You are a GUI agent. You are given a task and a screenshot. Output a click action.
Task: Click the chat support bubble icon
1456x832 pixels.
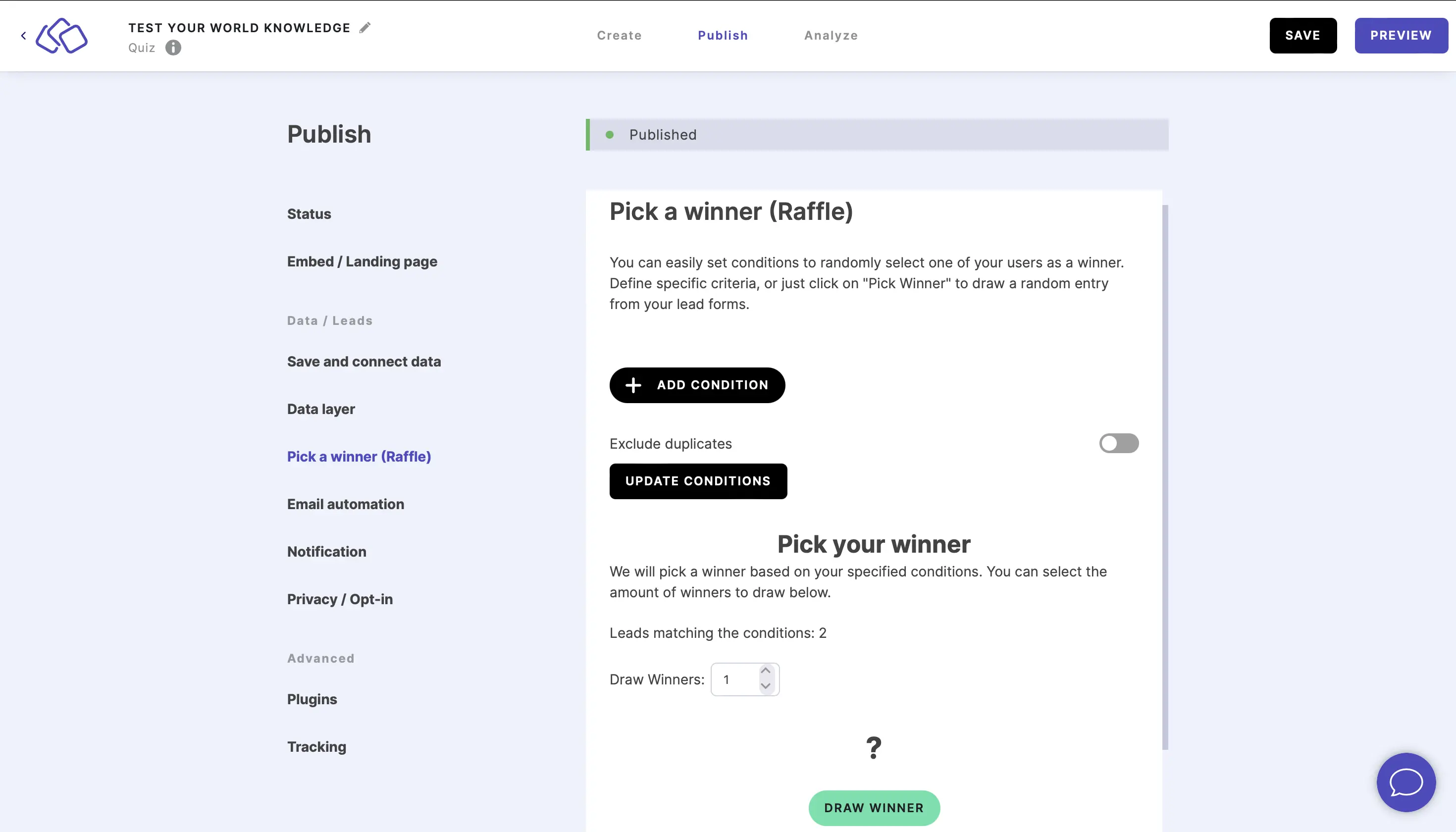(x=1406, y=782)
